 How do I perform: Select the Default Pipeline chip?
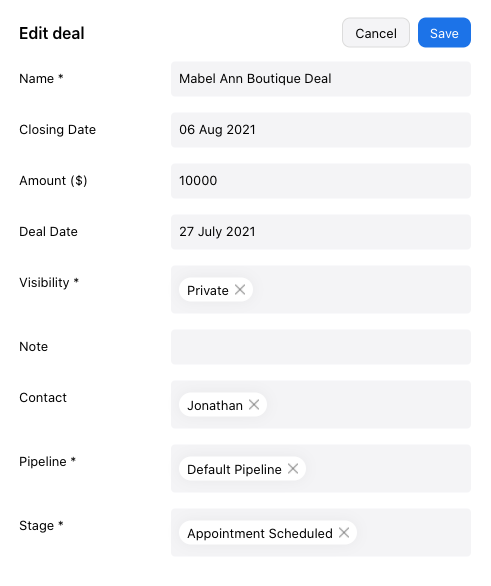[x=234, y=469]
